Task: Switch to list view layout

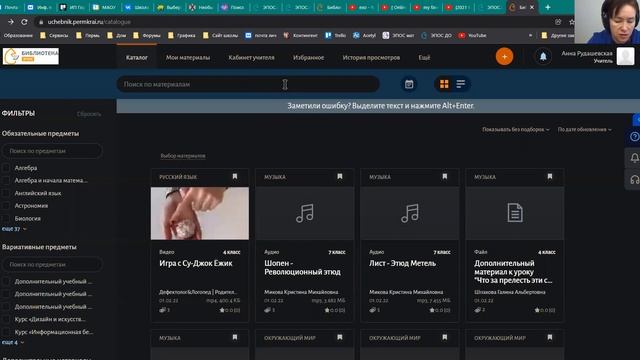Action: [460, 84]
